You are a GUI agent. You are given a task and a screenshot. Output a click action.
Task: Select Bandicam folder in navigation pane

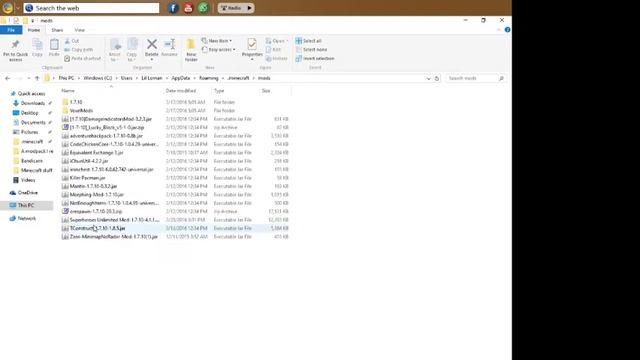point(32,161)
